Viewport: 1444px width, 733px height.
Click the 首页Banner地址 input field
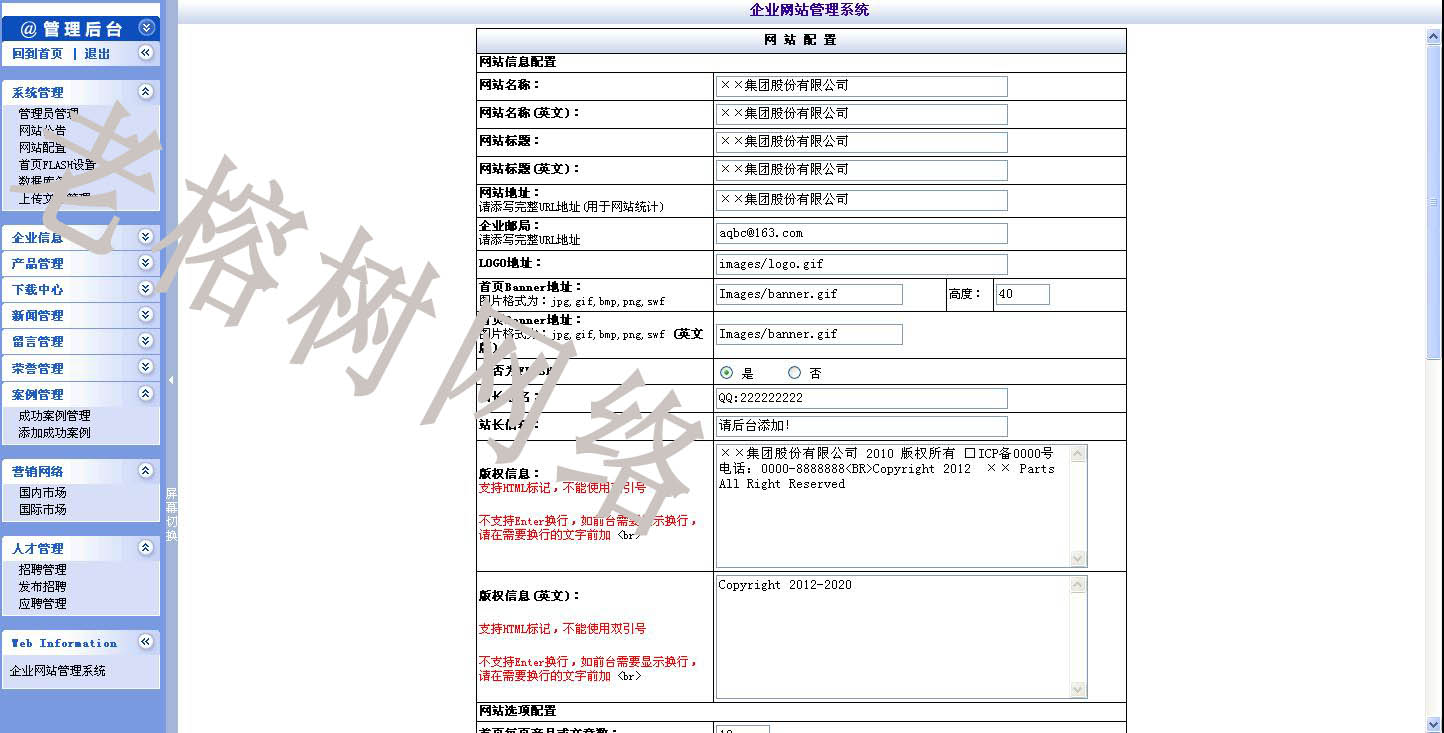(809, 294)
